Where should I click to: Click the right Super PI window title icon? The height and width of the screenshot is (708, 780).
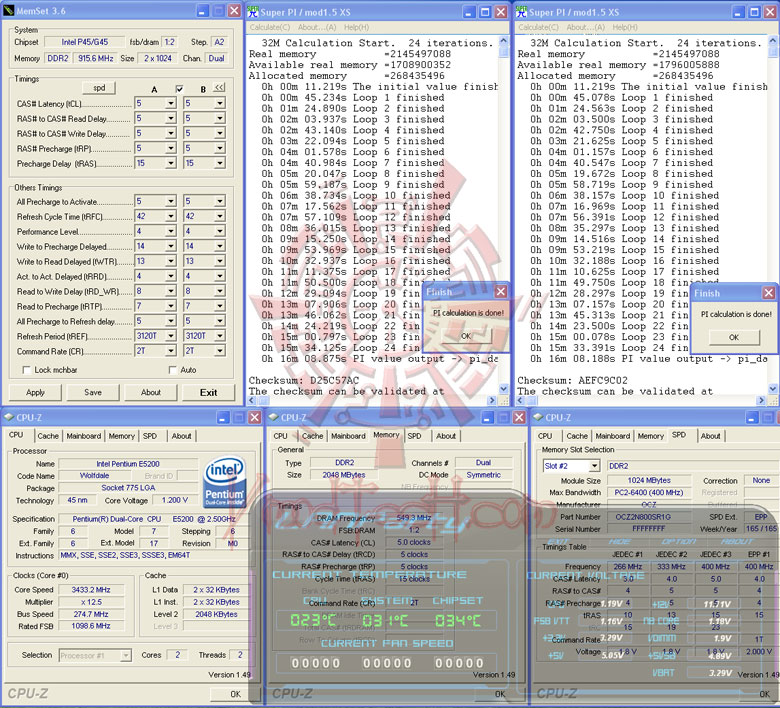pyautogui.click(x=522, y=11)
